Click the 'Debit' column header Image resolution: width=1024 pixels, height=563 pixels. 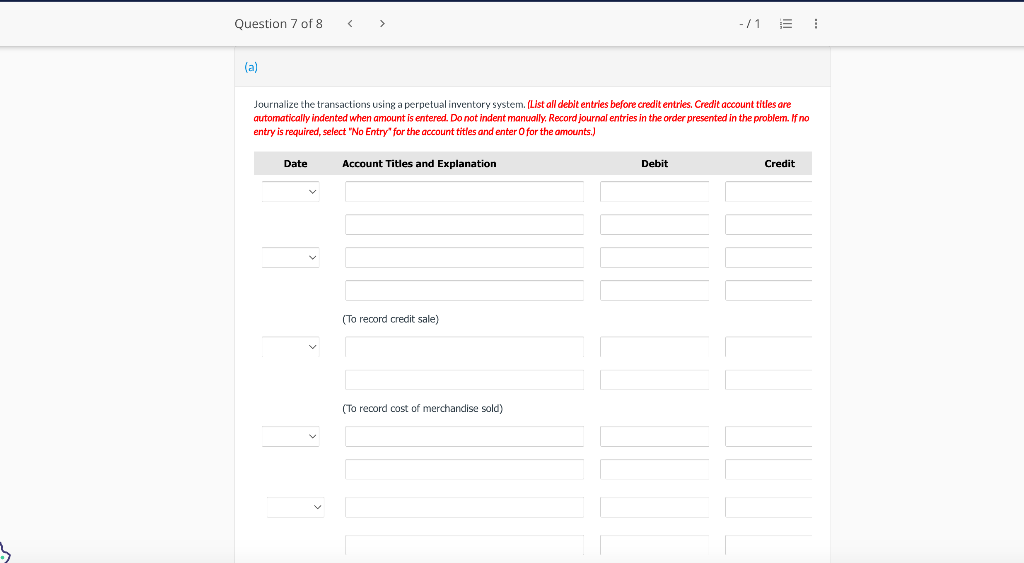point(654,163)
